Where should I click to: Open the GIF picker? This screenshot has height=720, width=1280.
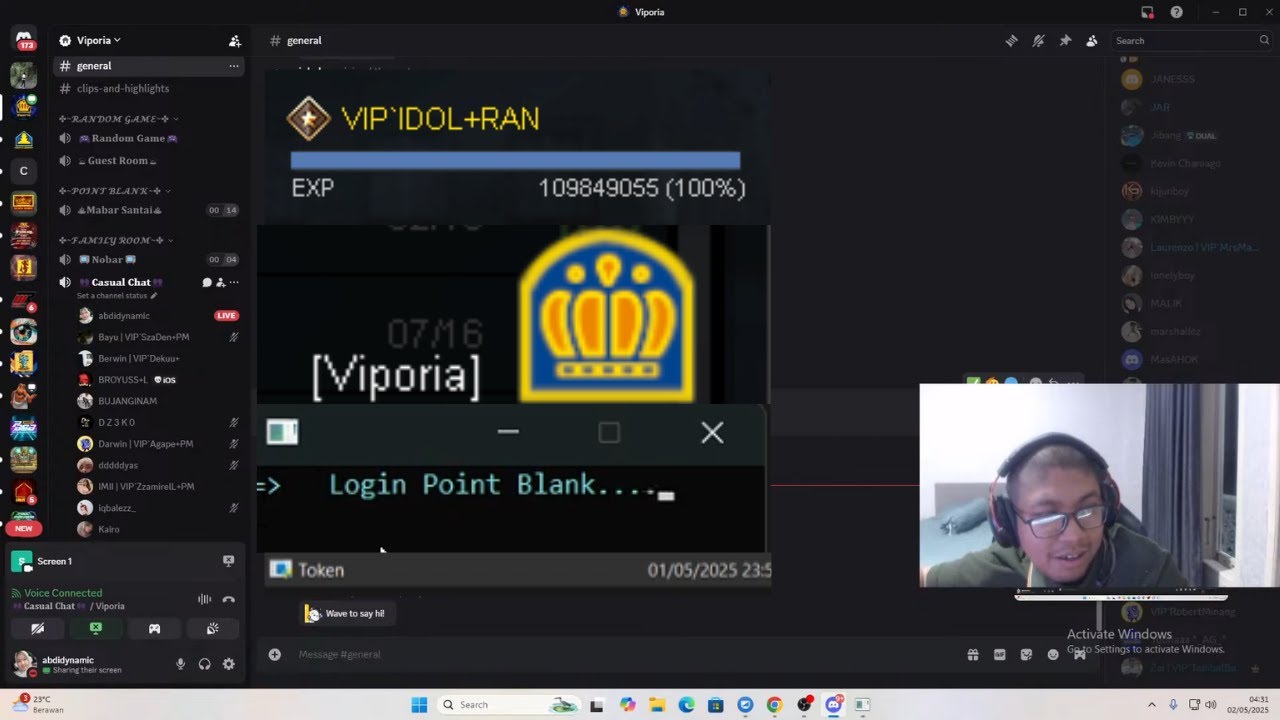coord(999,654)
